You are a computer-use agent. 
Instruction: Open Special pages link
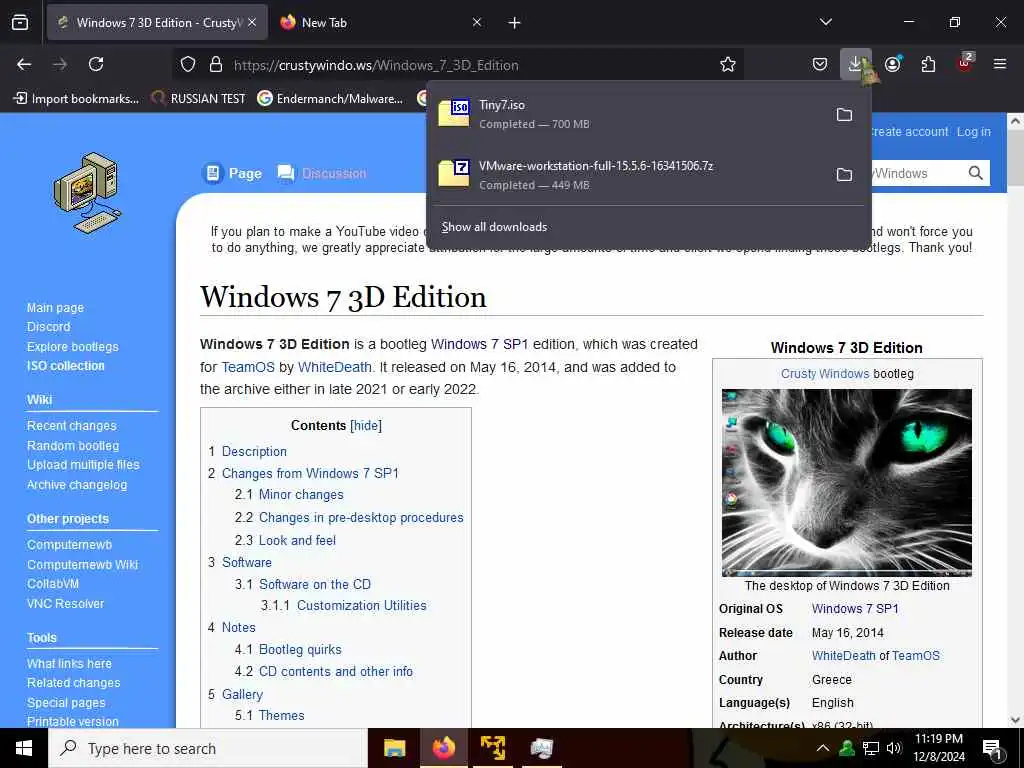pos(66,703)
